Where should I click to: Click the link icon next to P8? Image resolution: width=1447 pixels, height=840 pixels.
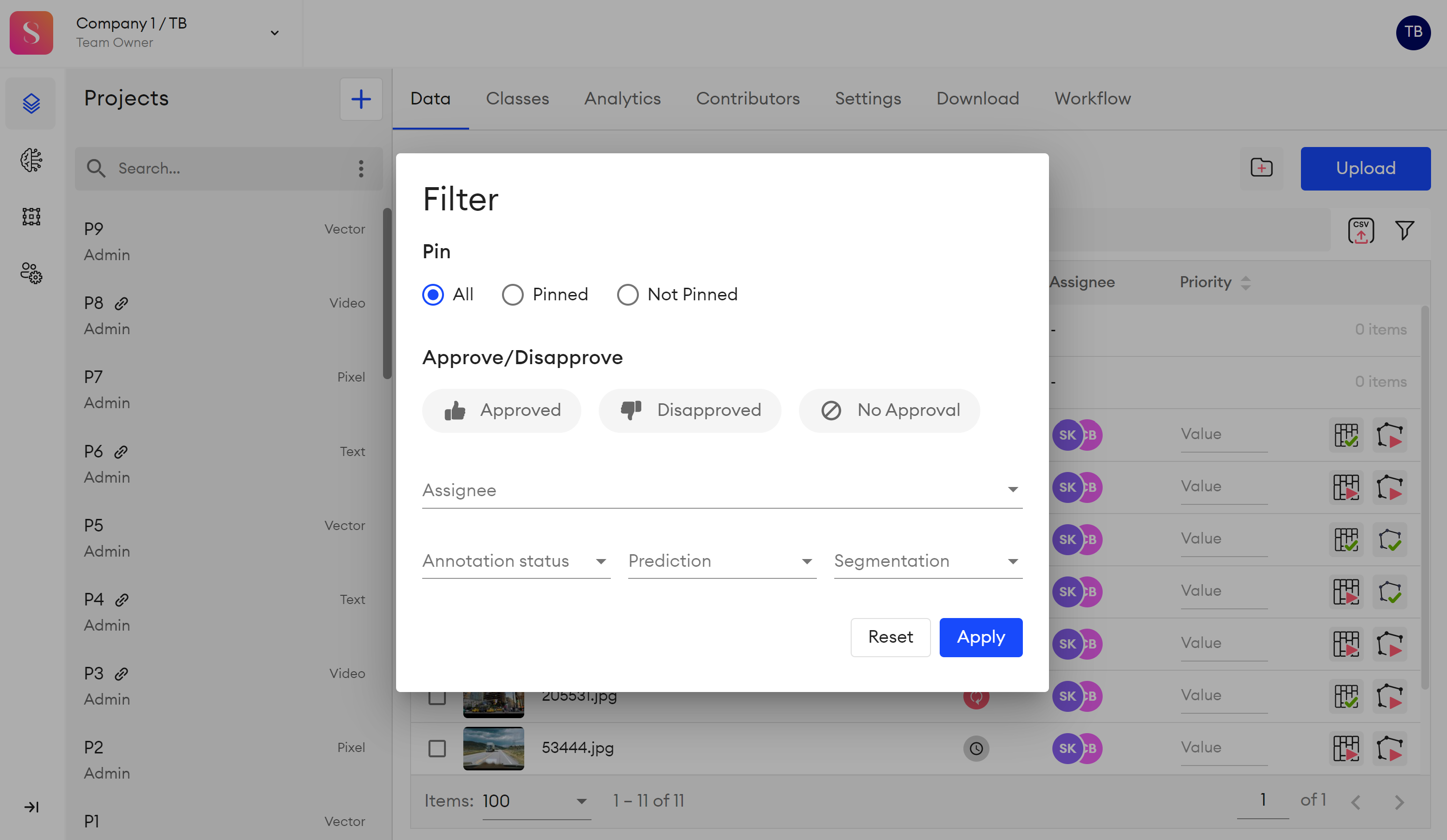coord(120,303)
